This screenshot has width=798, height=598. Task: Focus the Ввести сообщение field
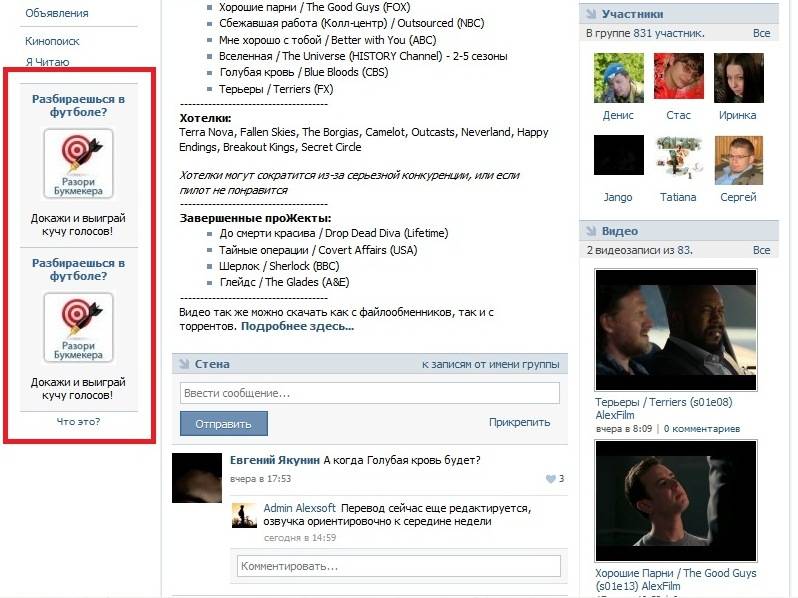(x=370, y=393)
